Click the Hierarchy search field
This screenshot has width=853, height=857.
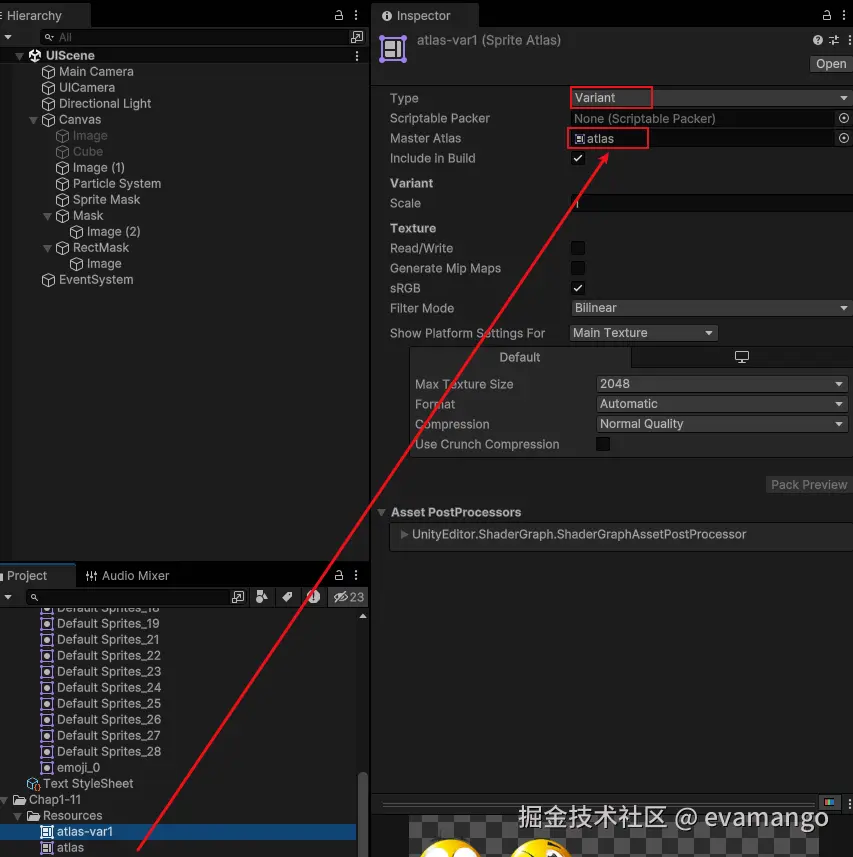pyautogui.click(x=193, y=37)
